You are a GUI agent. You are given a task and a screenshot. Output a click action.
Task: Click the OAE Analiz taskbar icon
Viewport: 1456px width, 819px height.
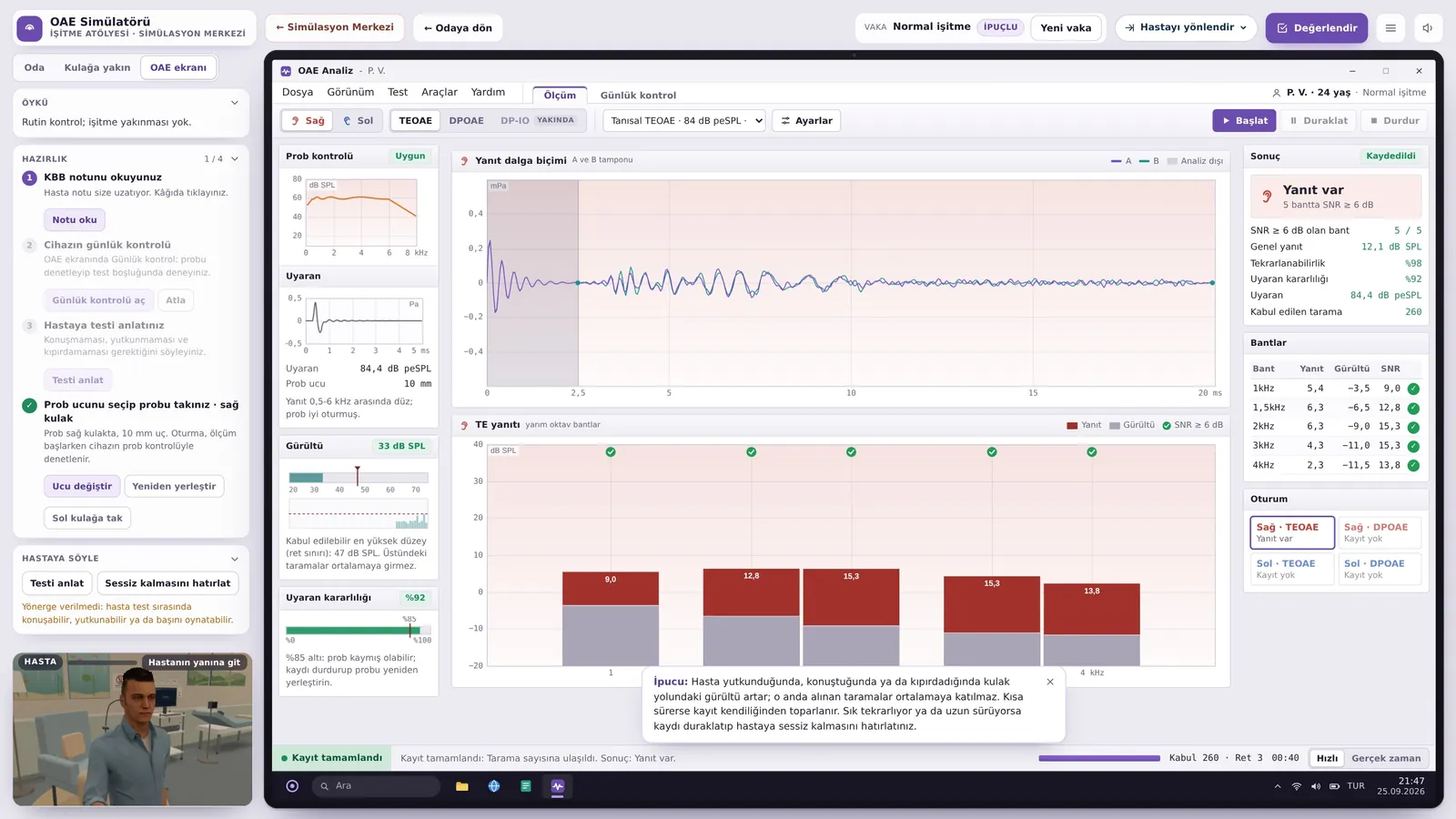558,786
